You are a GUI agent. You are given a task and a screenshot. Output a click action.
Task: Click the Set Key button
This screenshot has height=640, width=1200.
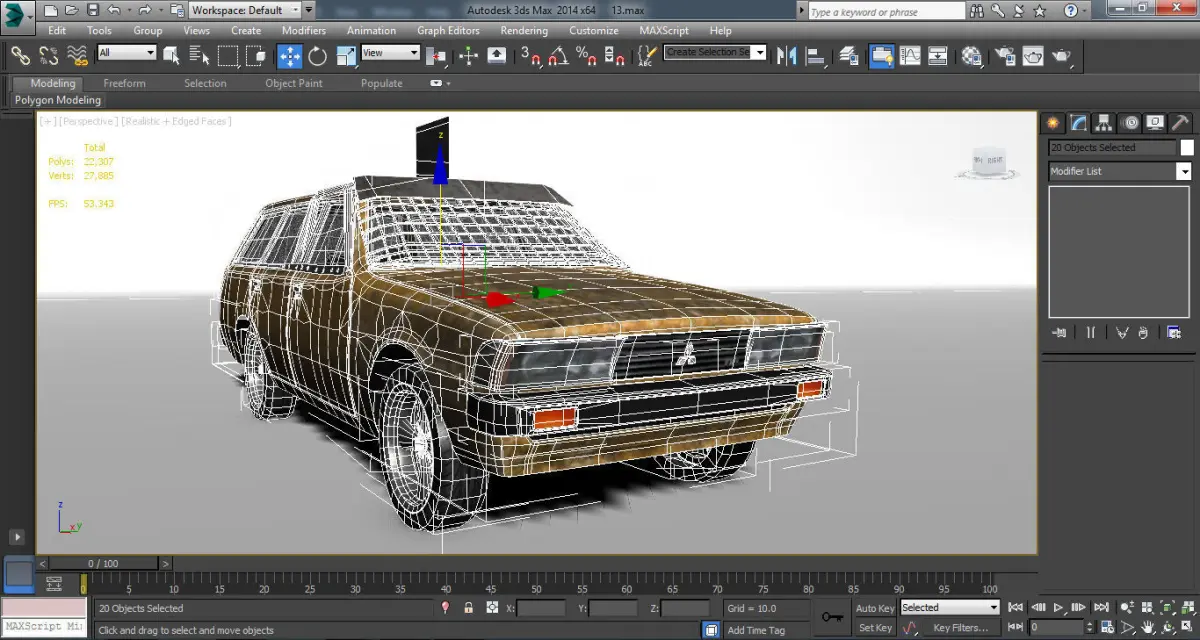coord(875,628)
